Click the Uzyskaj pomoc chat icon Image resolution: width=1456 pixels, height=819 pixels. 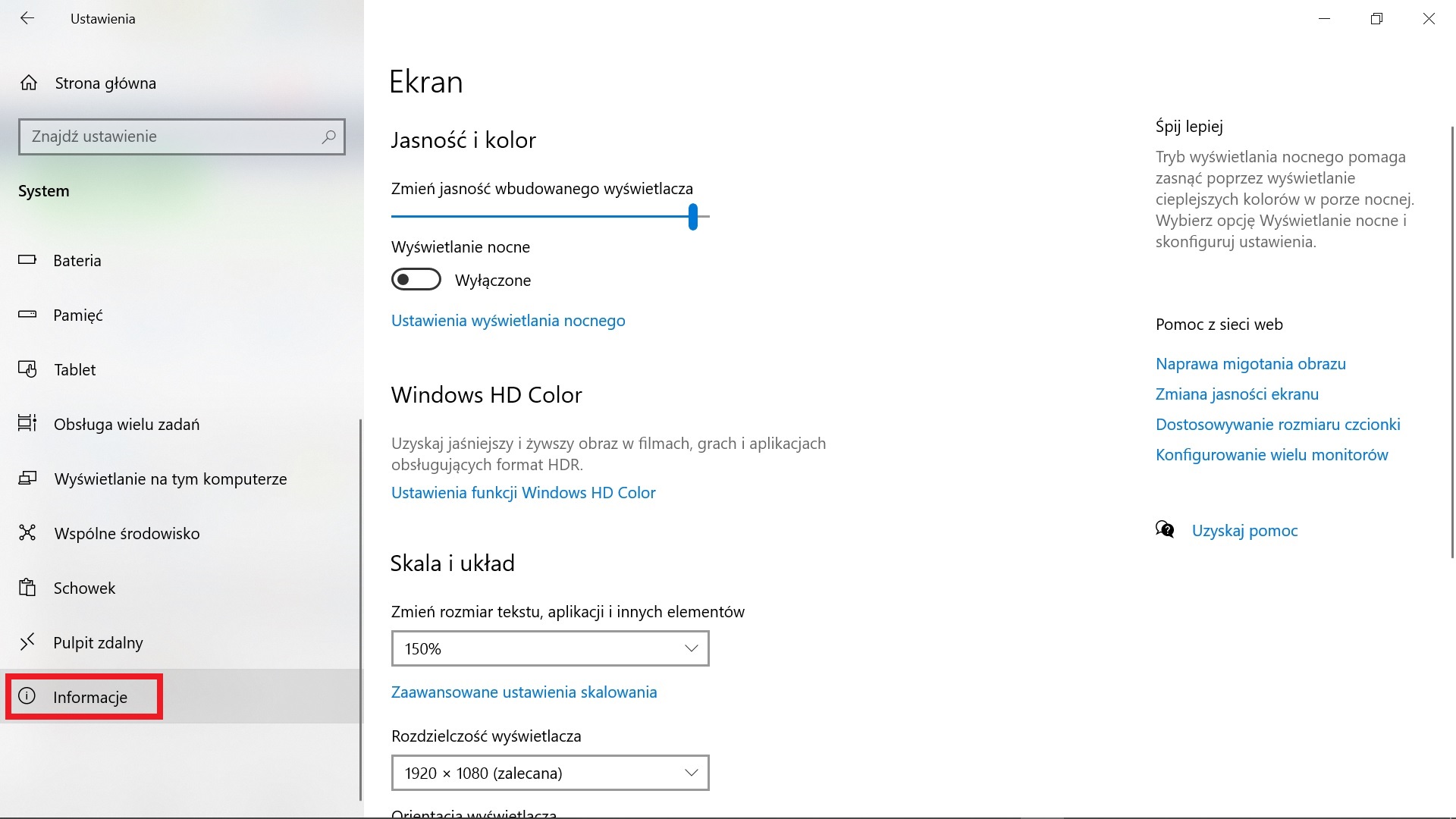(1165, 529)
